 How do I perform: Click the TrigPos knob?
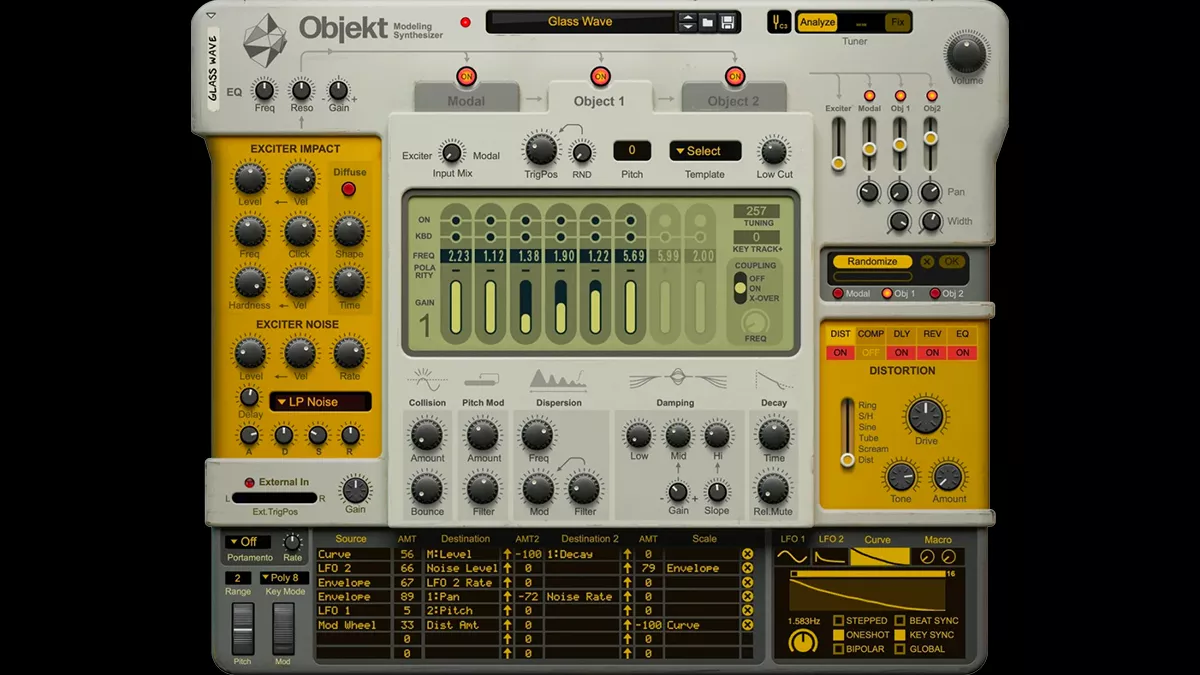(x=541, y=149)
